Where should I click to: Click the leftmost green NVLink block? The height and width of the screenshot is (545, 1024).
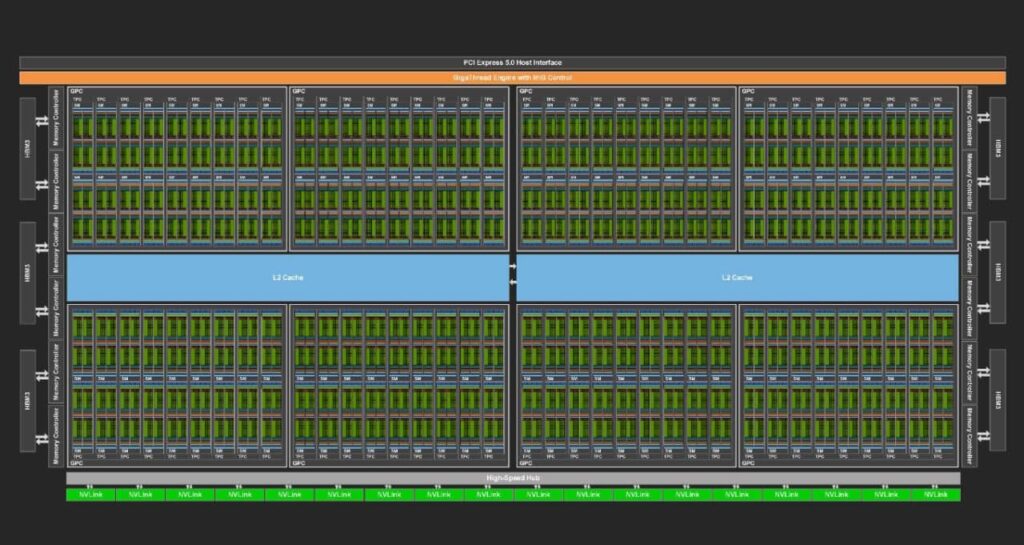(x=91, y=495)
